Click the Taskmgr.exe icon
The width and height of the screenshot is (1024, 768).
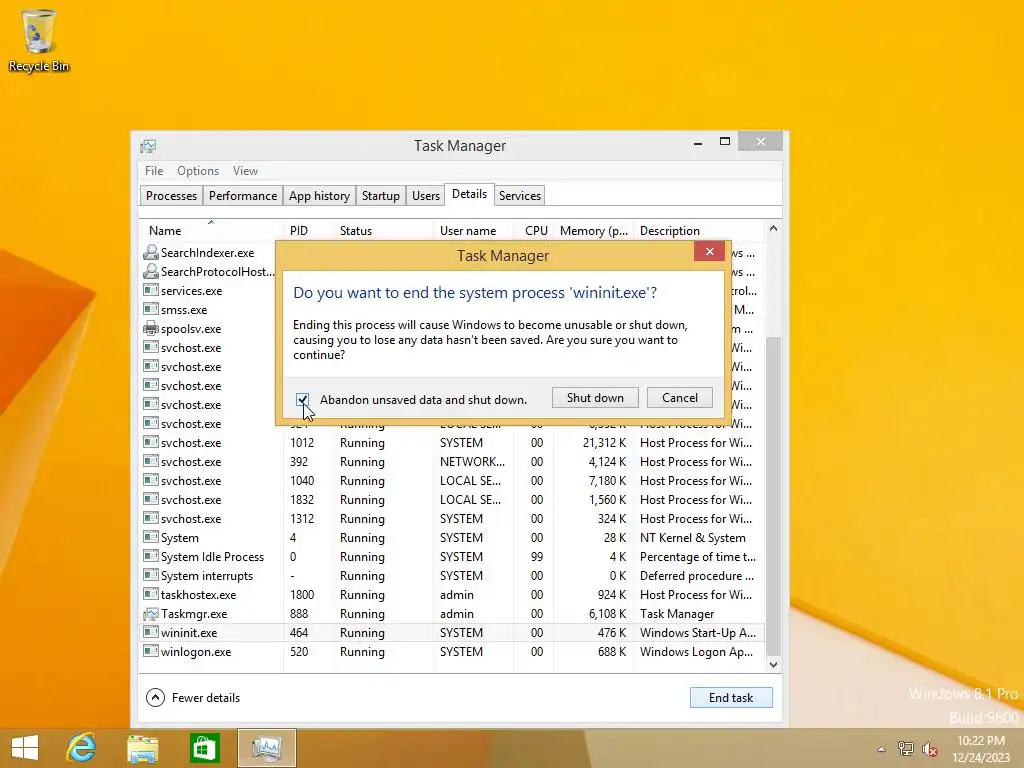151,613
